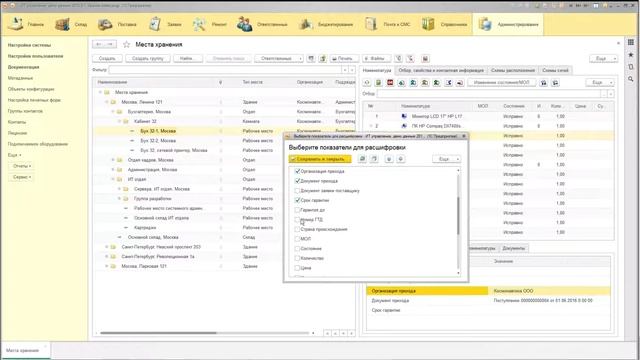
Task: Open the Ответственные section icon
Action: click(244, 24)
